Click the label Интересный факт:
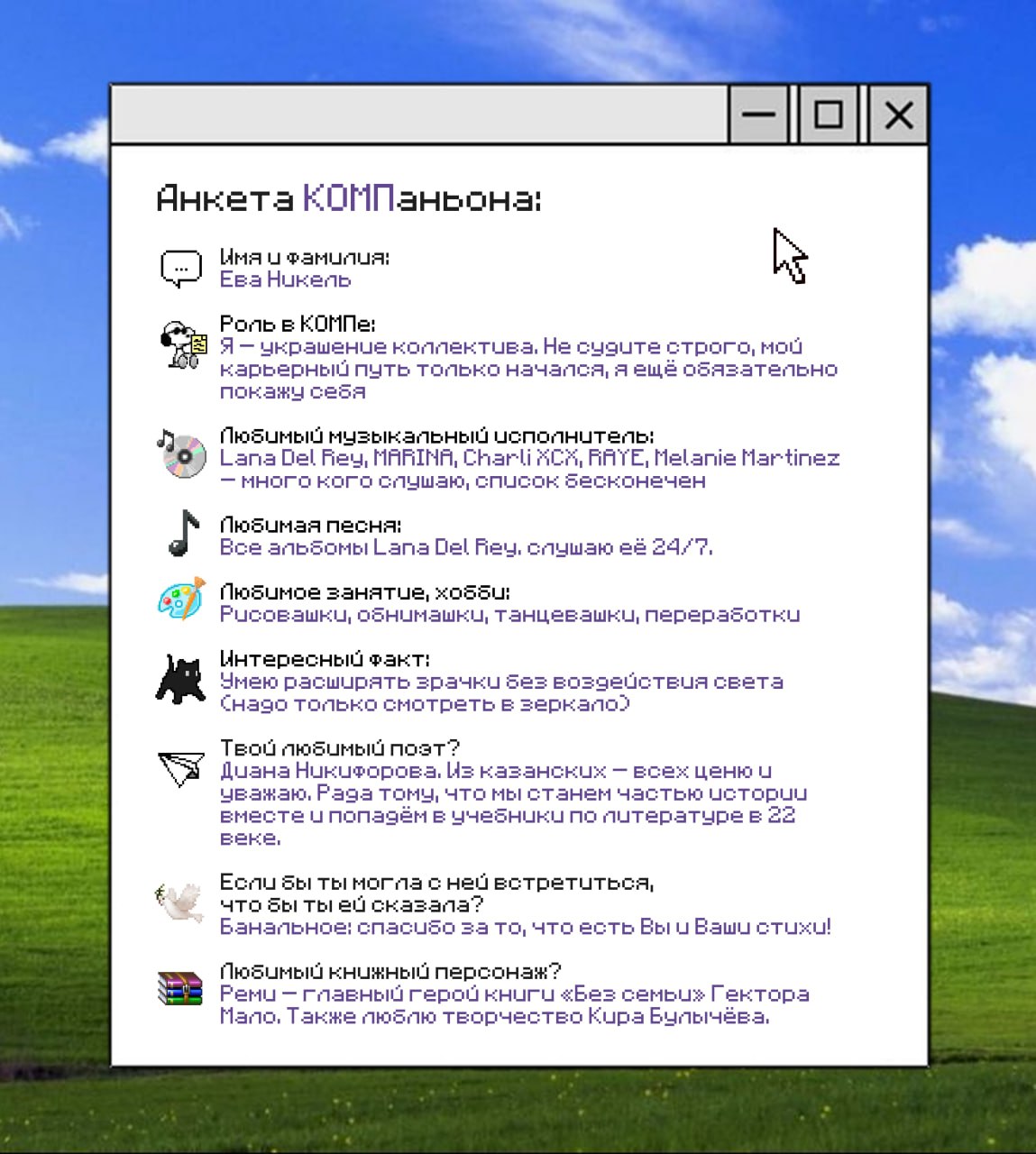 pos(325,659)
